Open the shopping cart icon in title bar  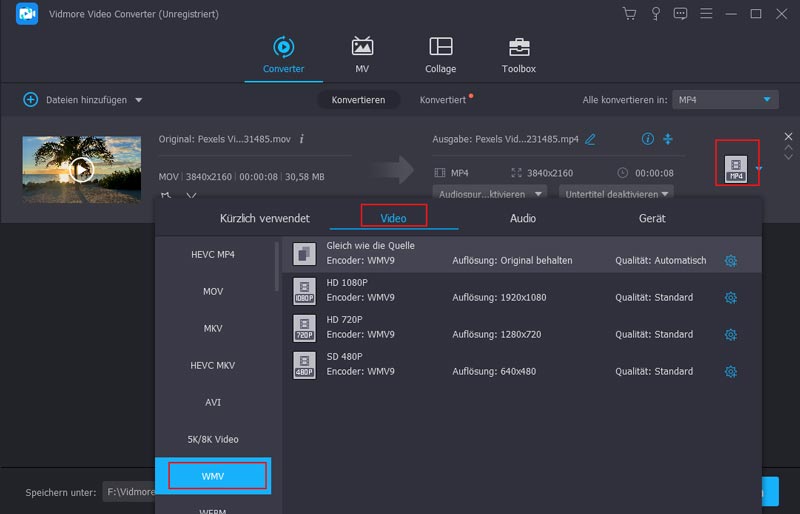pos(629,14)
